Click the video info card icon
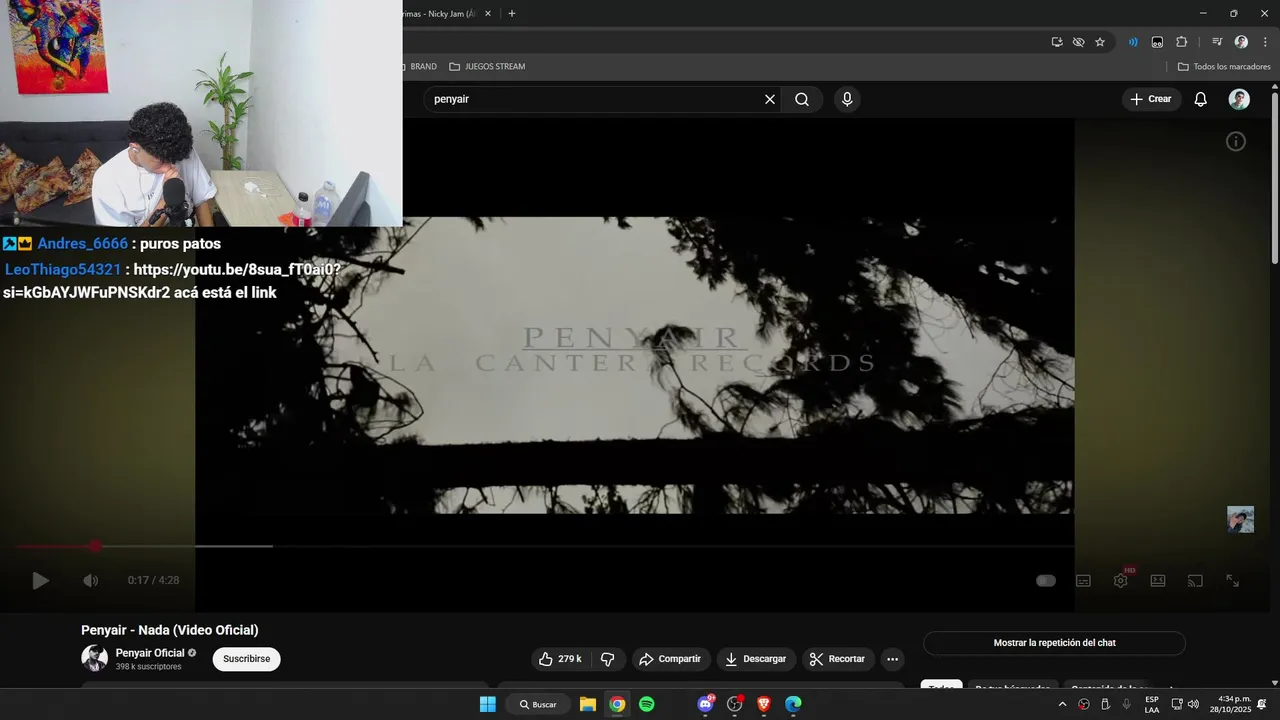This screenshot has width=1280, height=720. pyautogui.click(x=1236, y=142)
